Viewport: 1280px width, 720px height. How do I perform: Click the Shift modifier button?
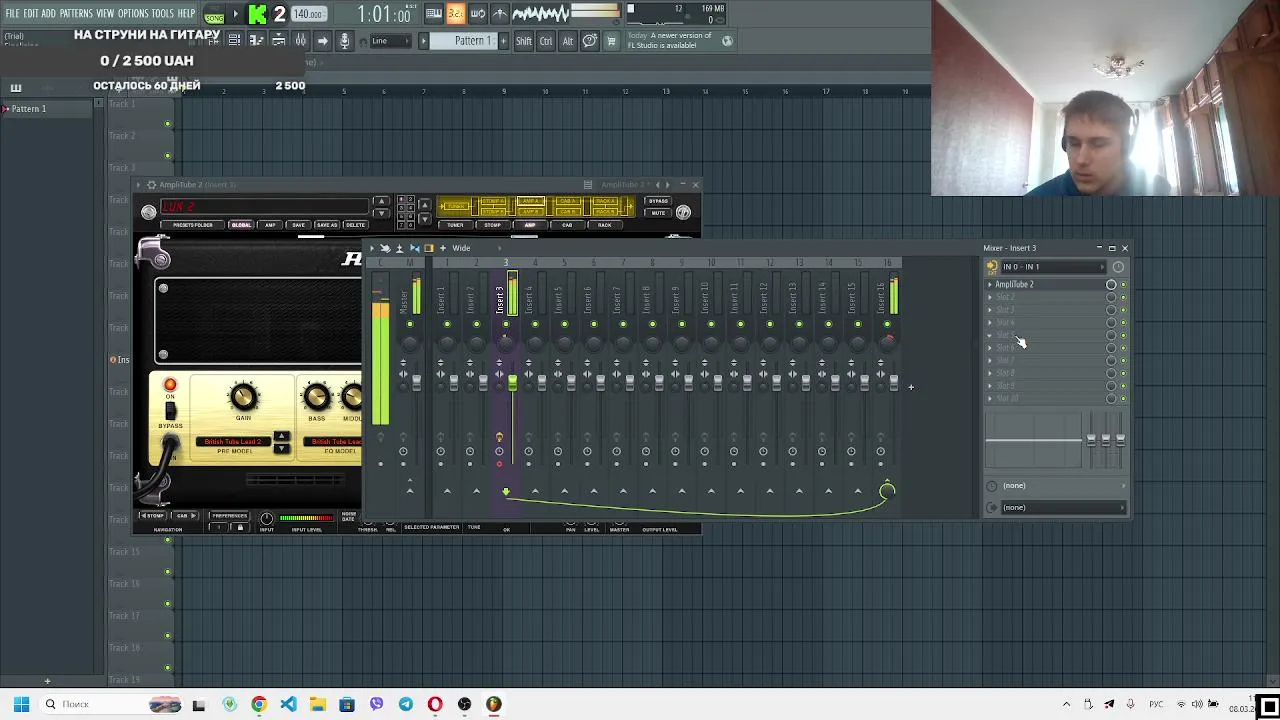pos(524,41)
